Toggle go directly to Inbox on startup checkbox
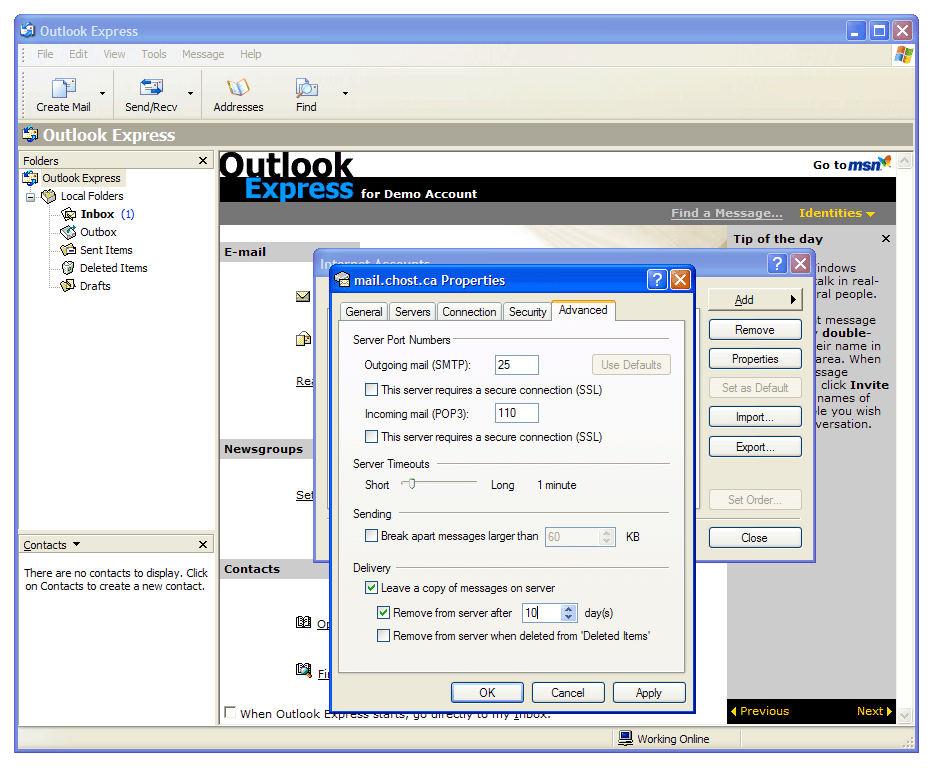The height and width of the screenshot is (772, 943). click(x=230, y=712)
